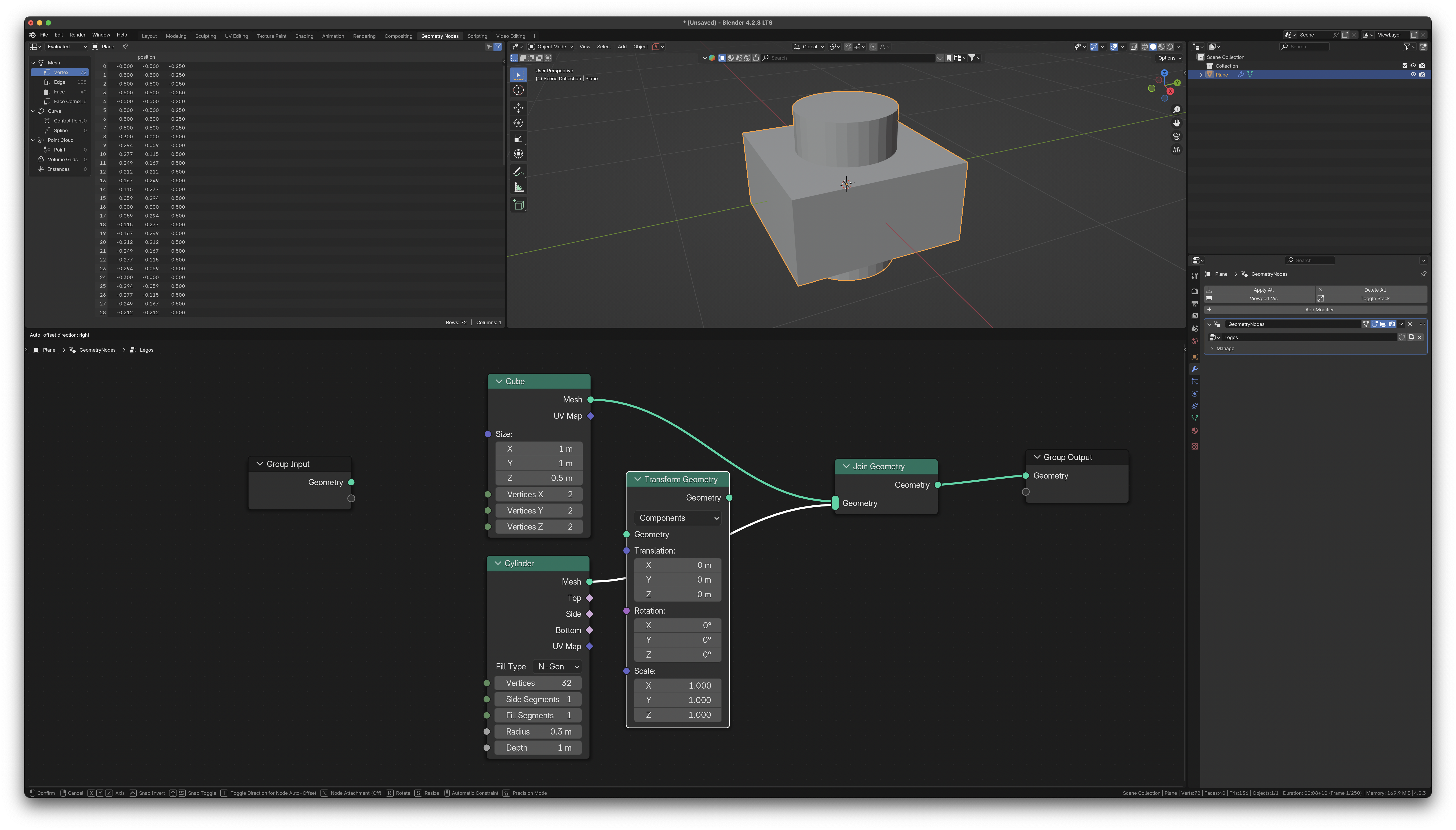The image size is (1456, 830).
Task: Open the Output properties tab
Action: 1194,304
